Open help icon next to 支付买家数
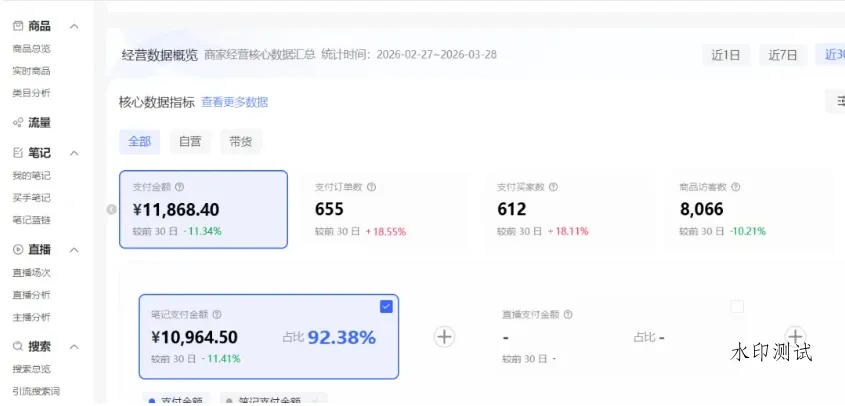Viewport: 845px width, 406px height. [x=553, y=187]
